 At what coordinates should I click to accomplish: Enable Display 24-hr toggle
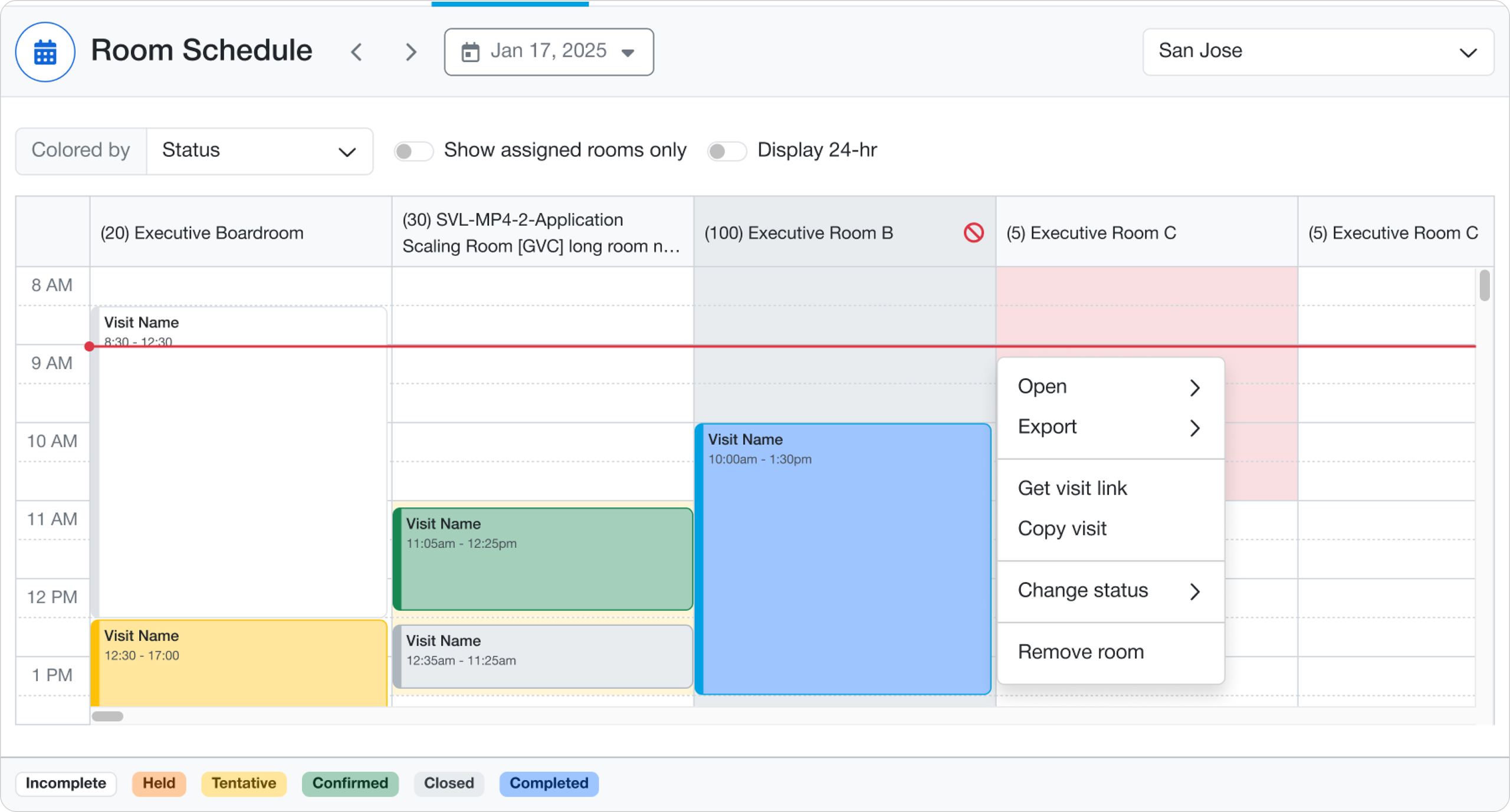(726, 151)
